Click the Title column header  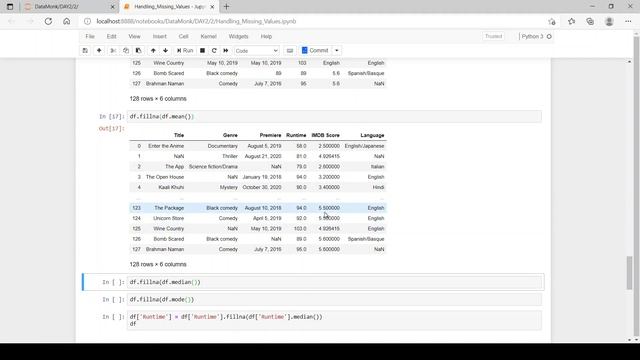click(179, 135)
